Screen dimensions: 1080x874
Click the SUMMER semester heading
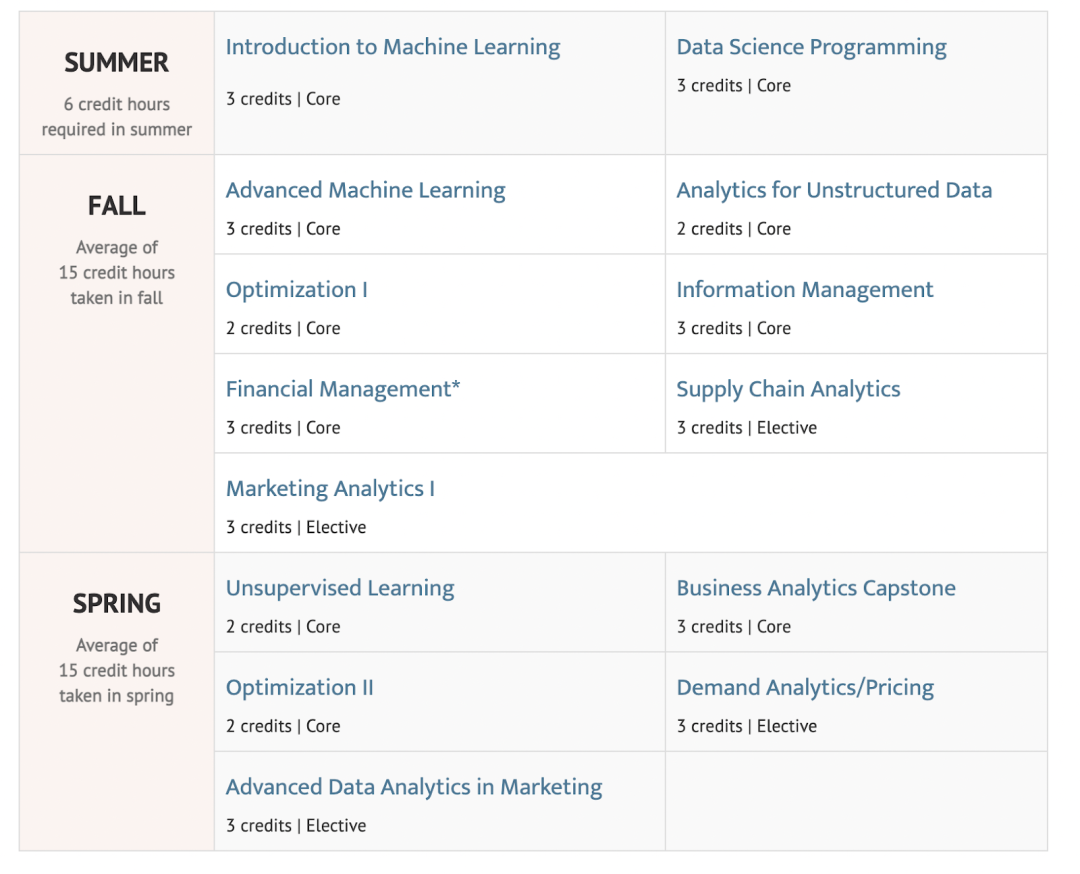(x=116, y=63)
